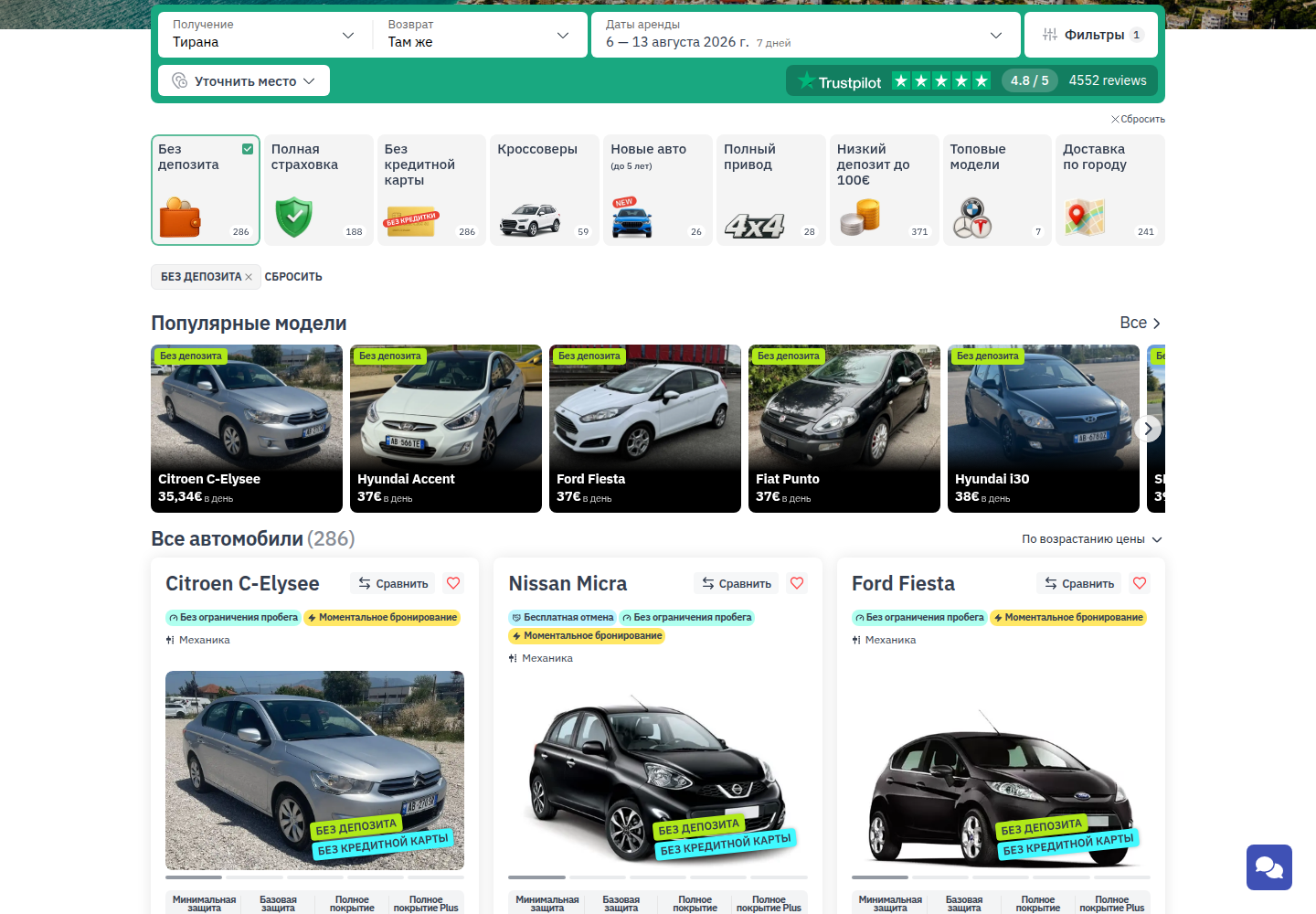Add Nissan Micra to favorites heart
Viewport: 1316px width, 914px height.
tap(797, 583)
